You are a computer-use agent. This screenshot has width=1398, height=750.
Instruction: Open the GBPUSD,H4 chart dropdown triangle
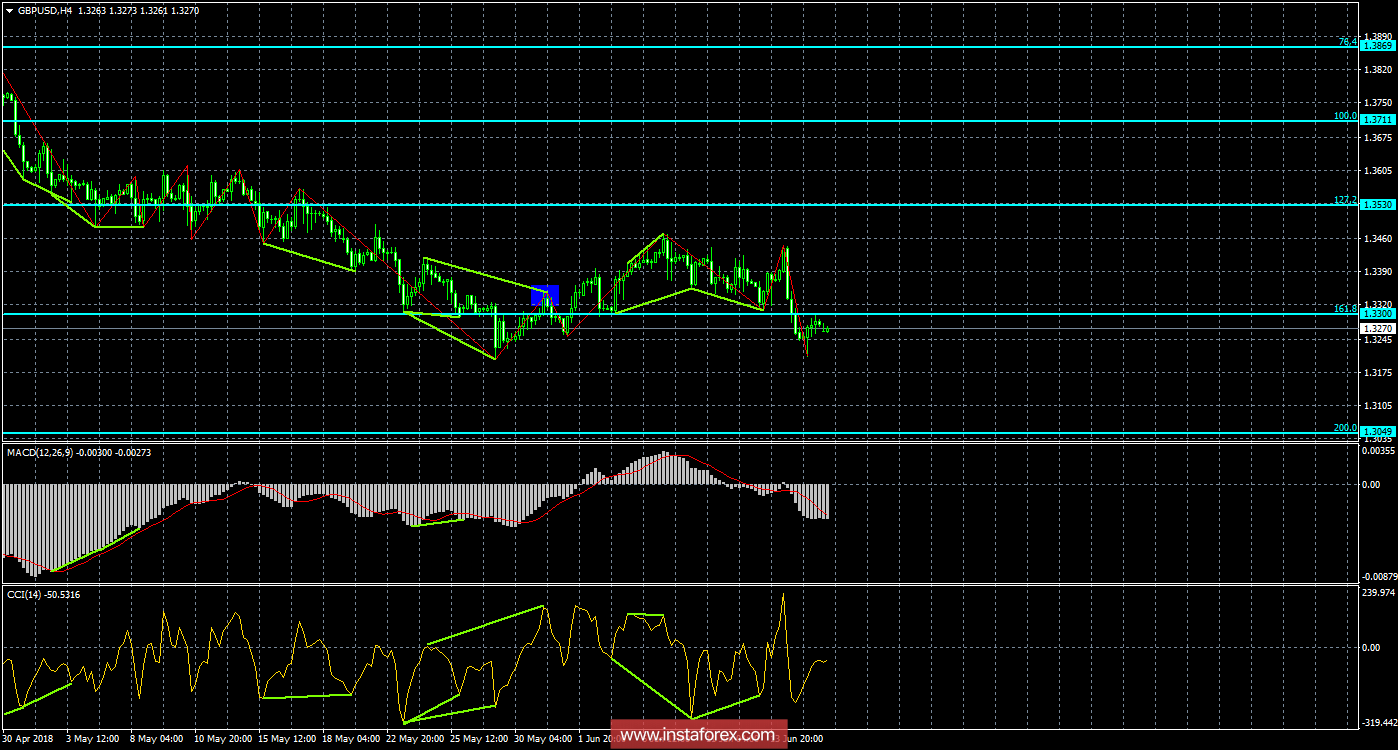tap(9, 9)
